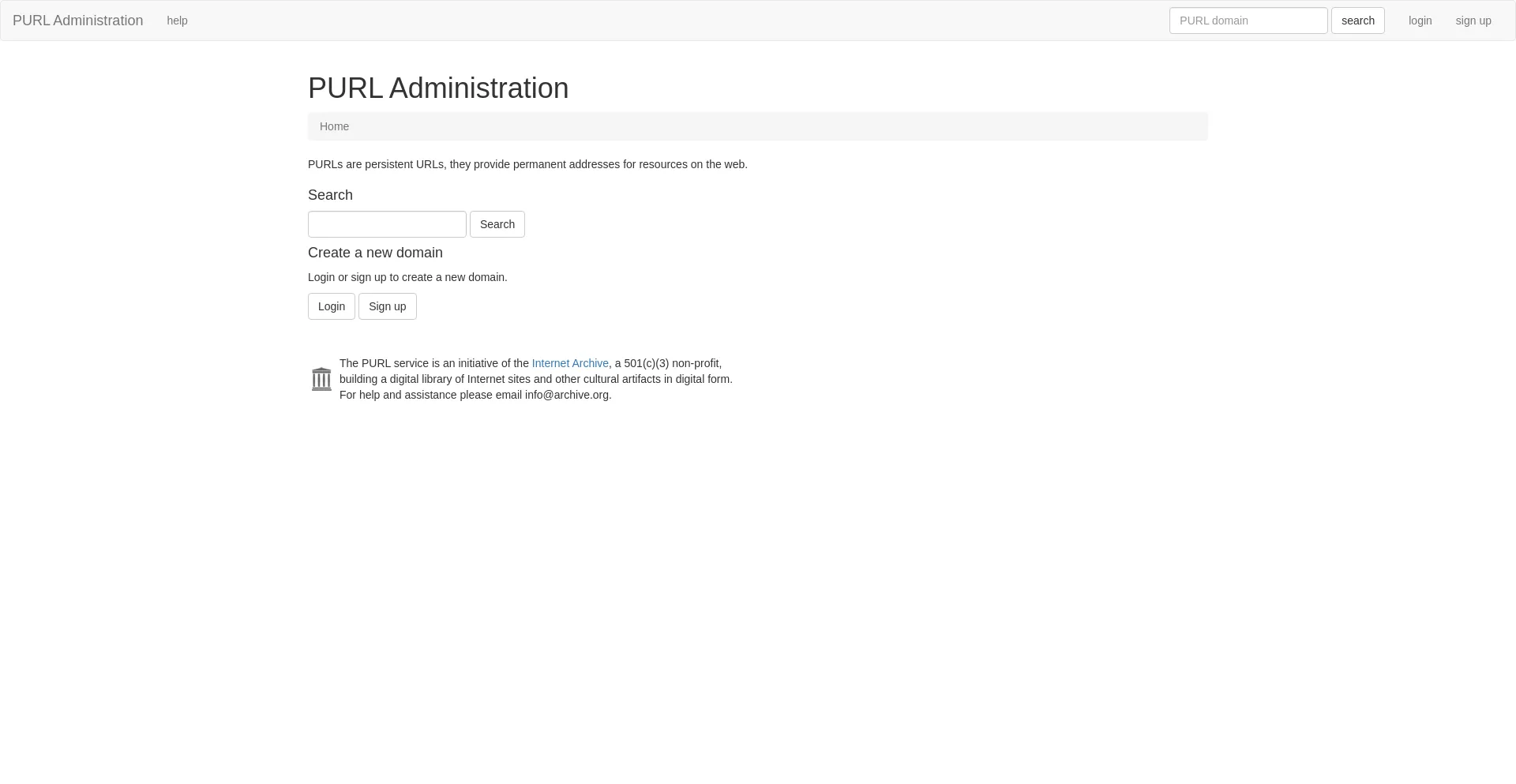
Task: Click 'Login or sign up to create' text
Action: [x=407, y=277]
